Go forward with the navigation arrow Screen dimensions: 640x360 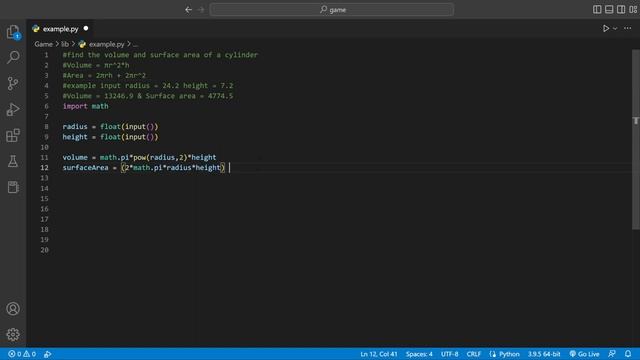tap(201, 9)
